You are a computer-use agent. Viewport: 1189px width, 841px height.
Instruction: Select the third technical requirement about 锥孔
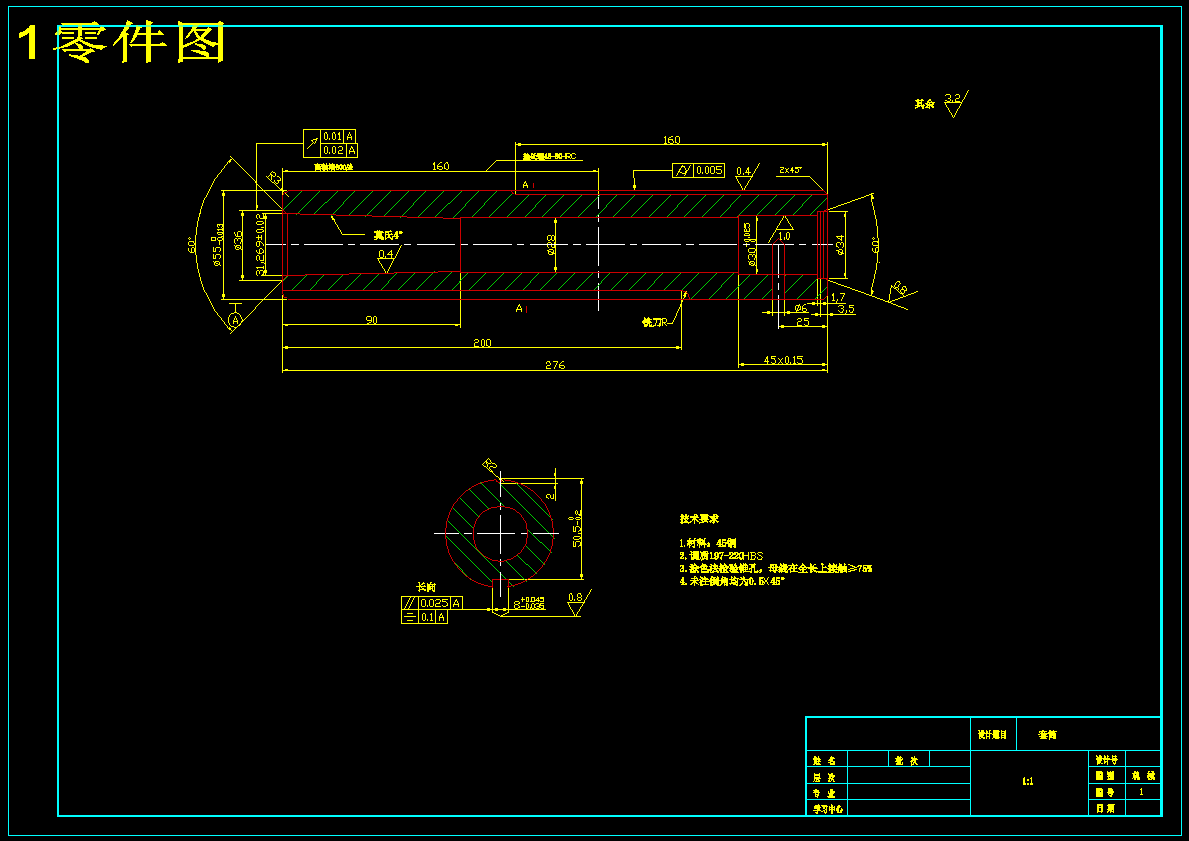click(776, 568)
